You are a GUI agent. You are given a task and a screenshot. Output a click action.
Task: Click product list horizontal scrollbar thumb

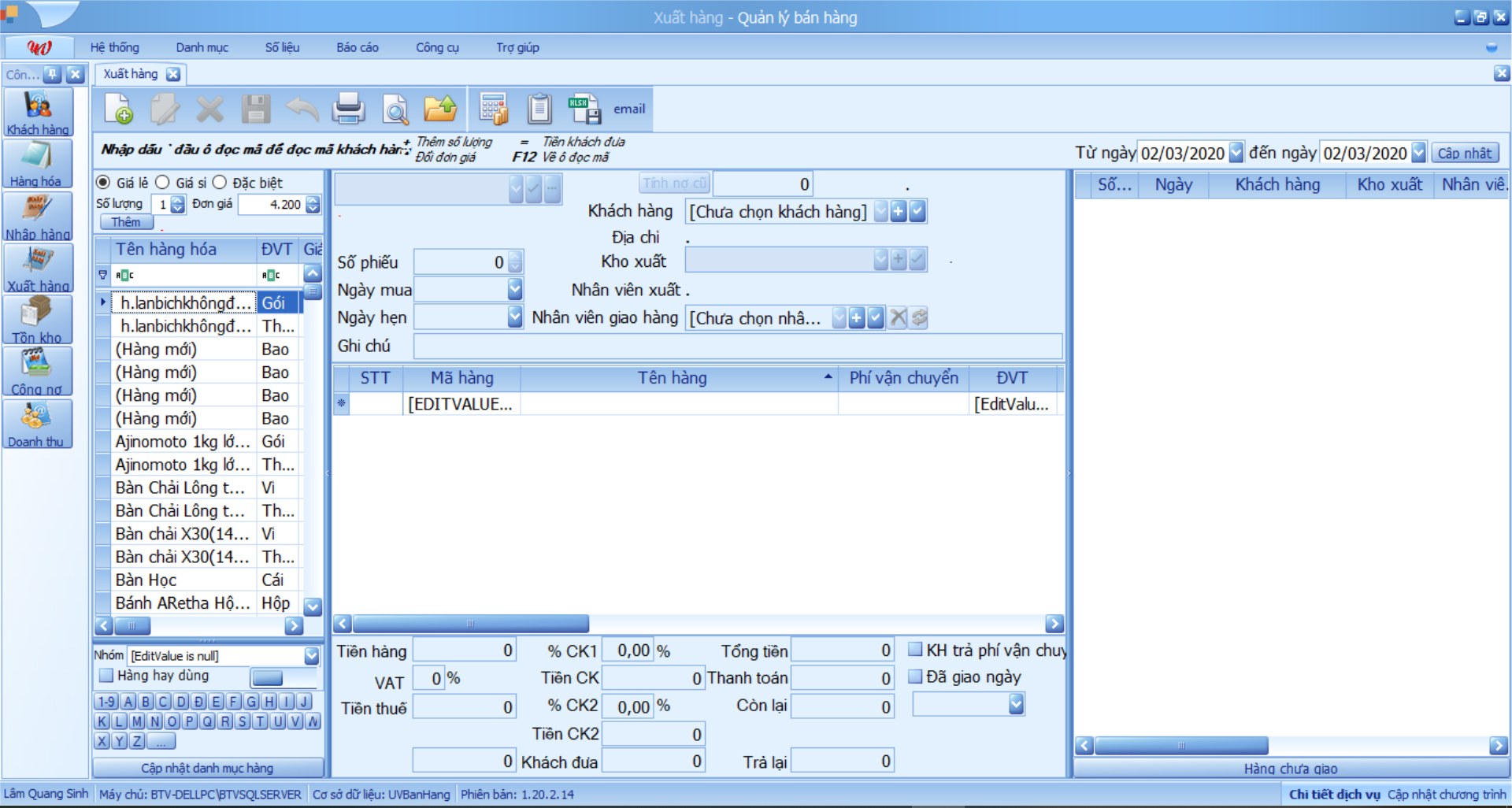132,626
